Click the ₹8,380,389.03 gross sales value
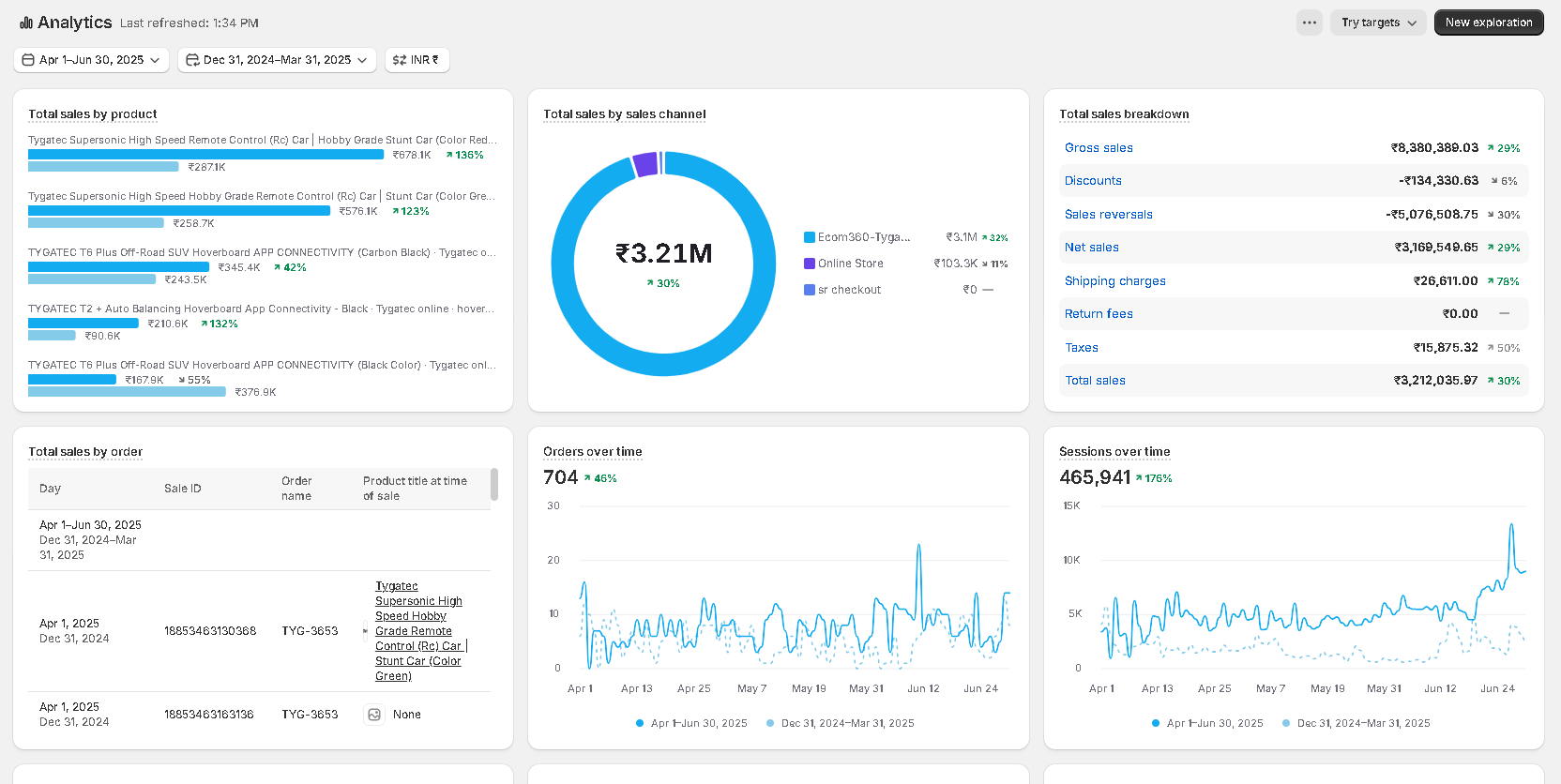The width and height of the screenshot is (1561, 784). [1434, 148]
